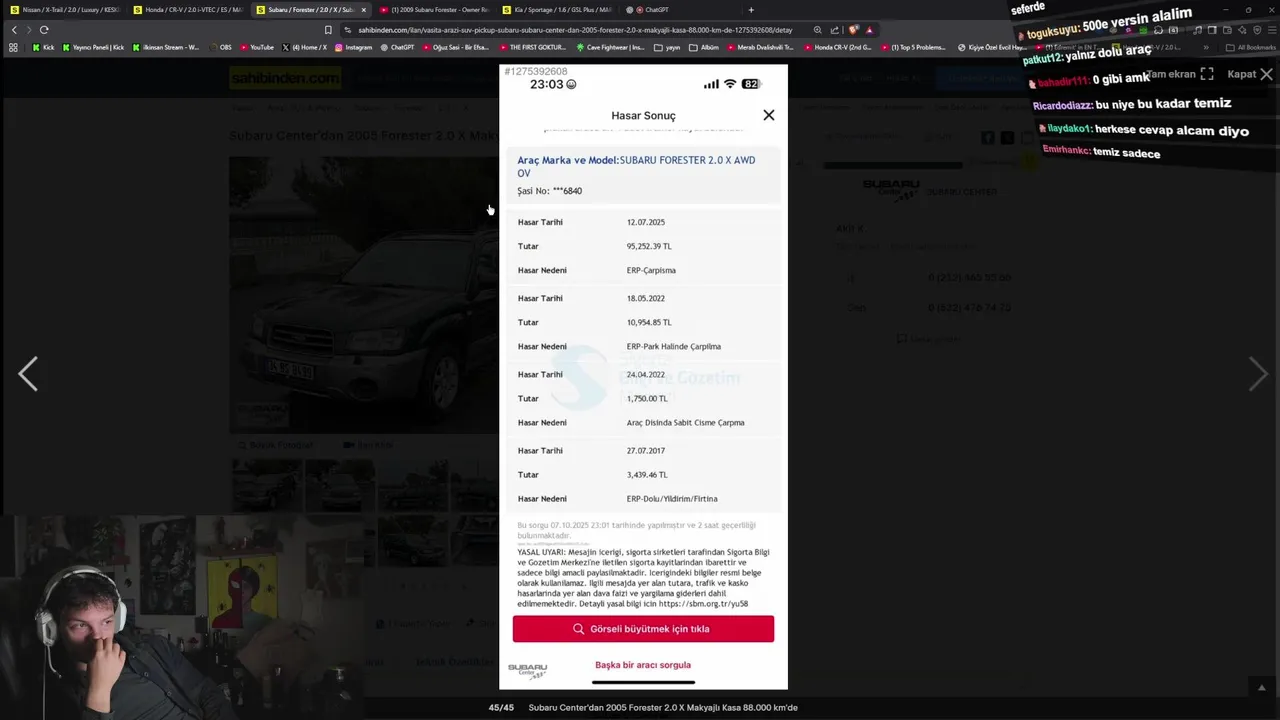Screen dimensions: 1280x720
Task: Open the ilkinsan Stream bookmark
Action: coord(166,47)
